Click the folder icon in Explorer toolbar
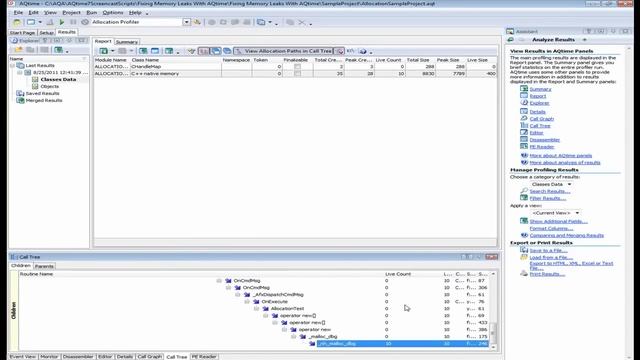 (x=18, y=50)
